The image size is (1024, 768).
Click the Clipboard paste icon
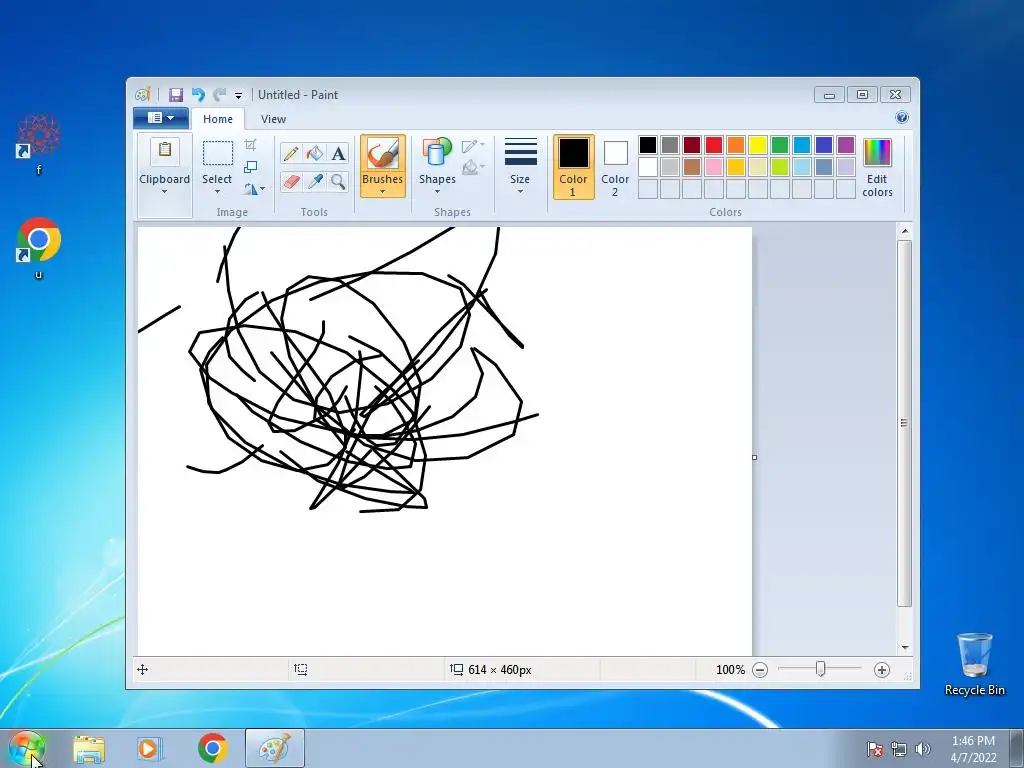[x=165, y=151]
